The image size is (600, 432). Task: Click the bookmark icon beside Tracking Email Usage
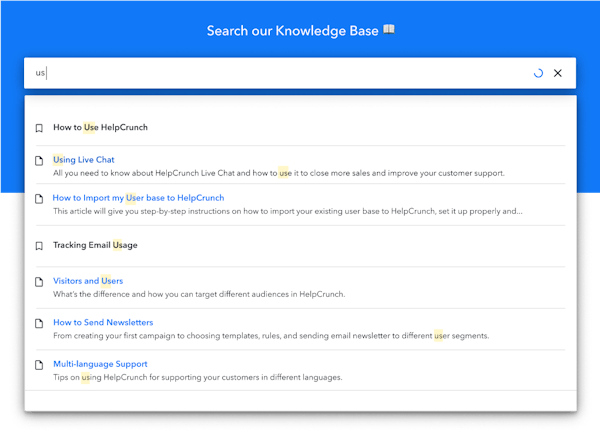click(39, 246)
